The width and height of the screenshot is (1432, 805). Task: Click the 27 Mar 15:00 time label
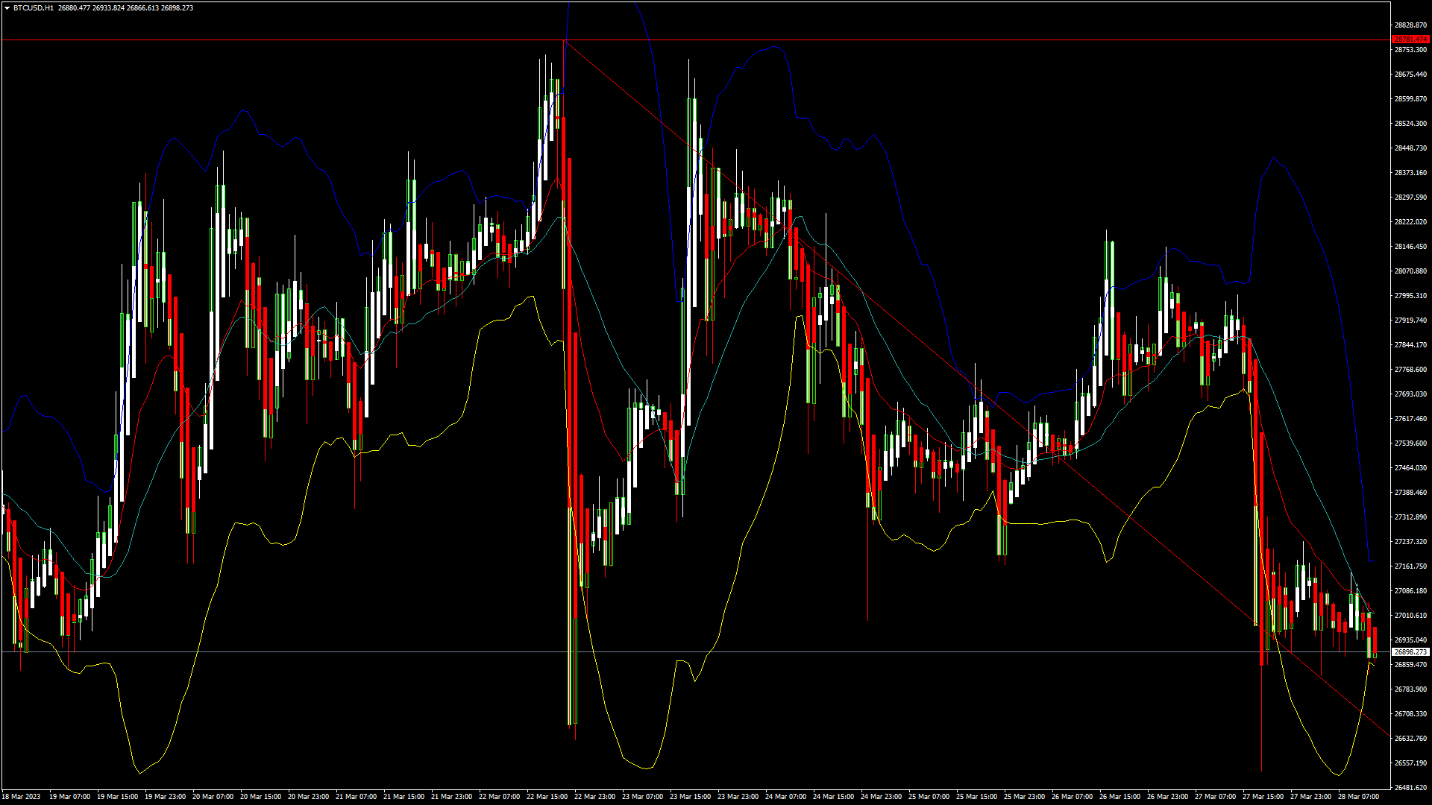click(x=1261, y=797)
